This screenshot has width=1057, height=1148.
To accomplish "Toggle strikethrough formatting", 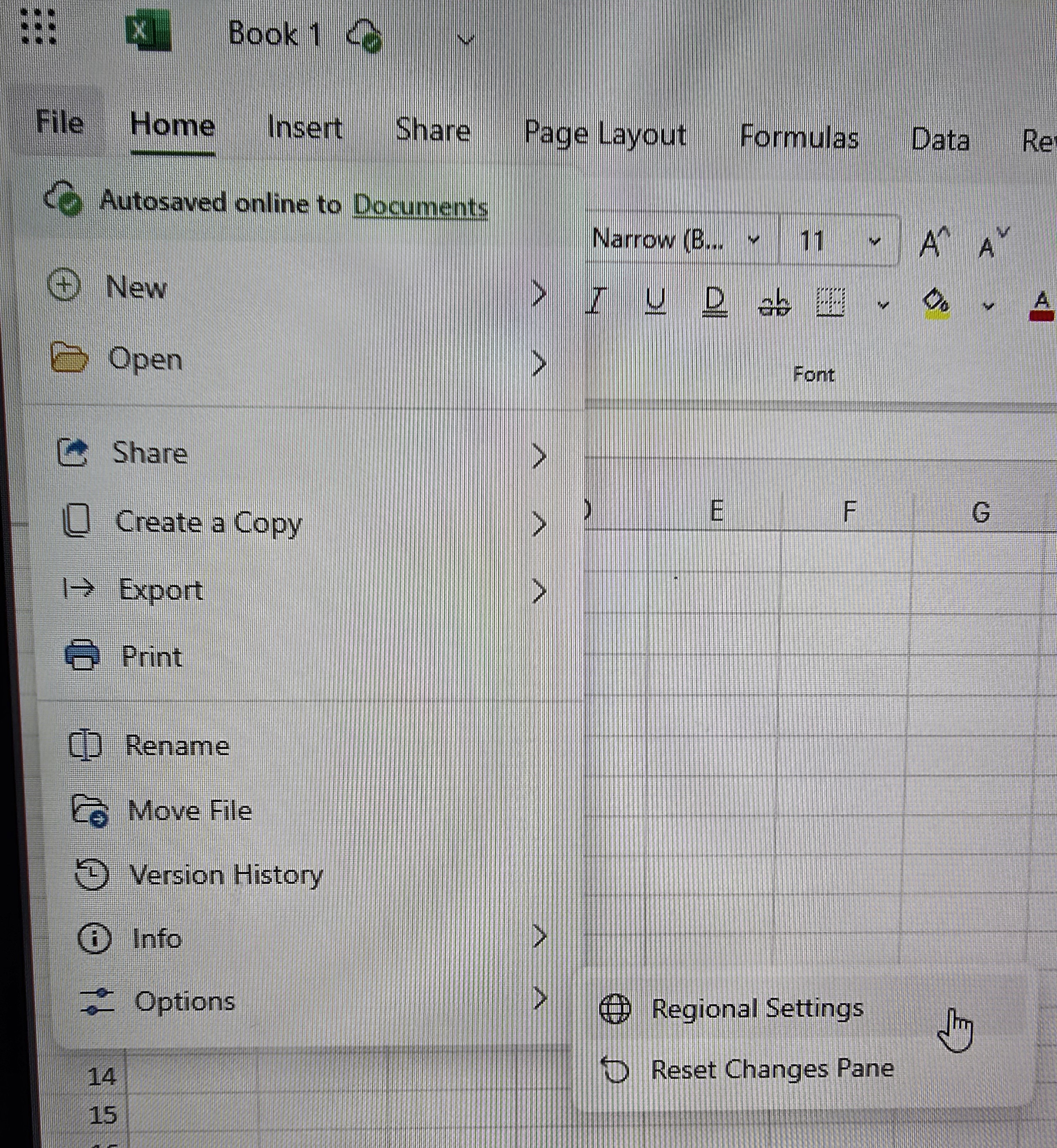I will 774,303.
